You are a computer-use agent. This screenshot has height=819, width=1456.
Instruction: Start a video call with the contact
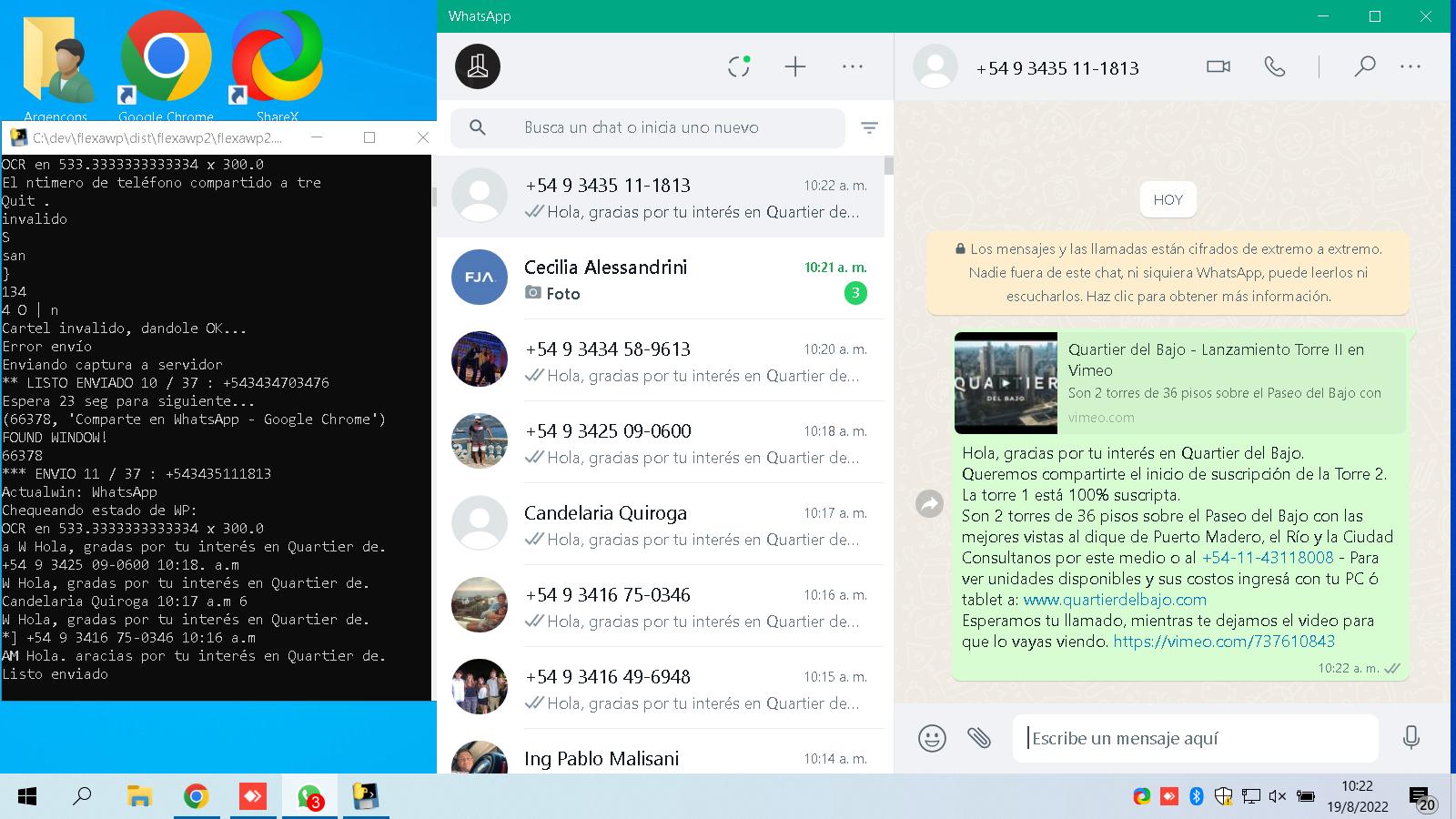point(1218,66)
